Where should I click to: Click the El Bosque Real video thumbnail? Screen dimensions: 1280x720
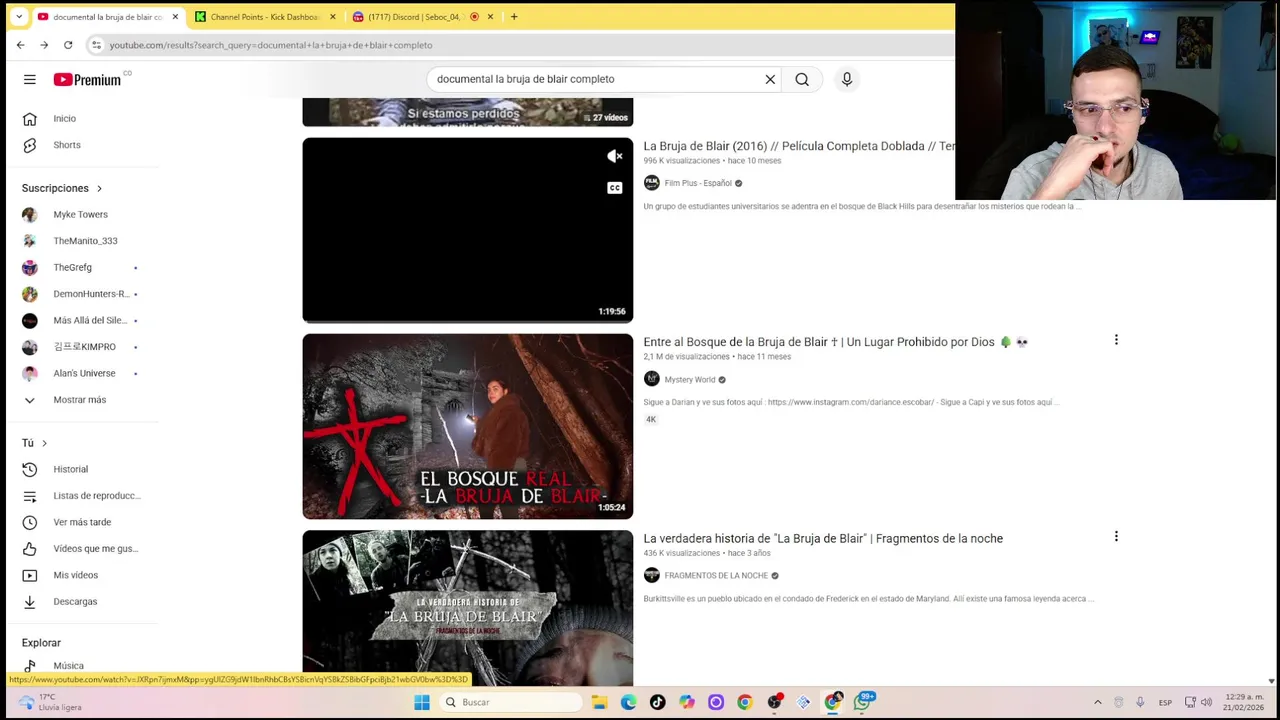point(468,426)
